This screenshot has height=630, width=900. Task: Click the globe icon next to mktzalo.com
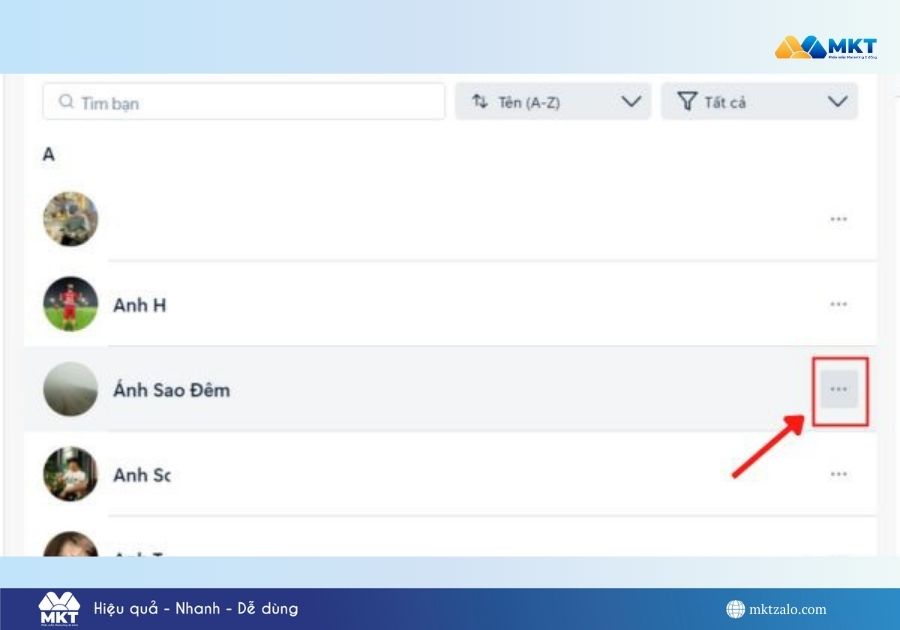coord(735,609)
